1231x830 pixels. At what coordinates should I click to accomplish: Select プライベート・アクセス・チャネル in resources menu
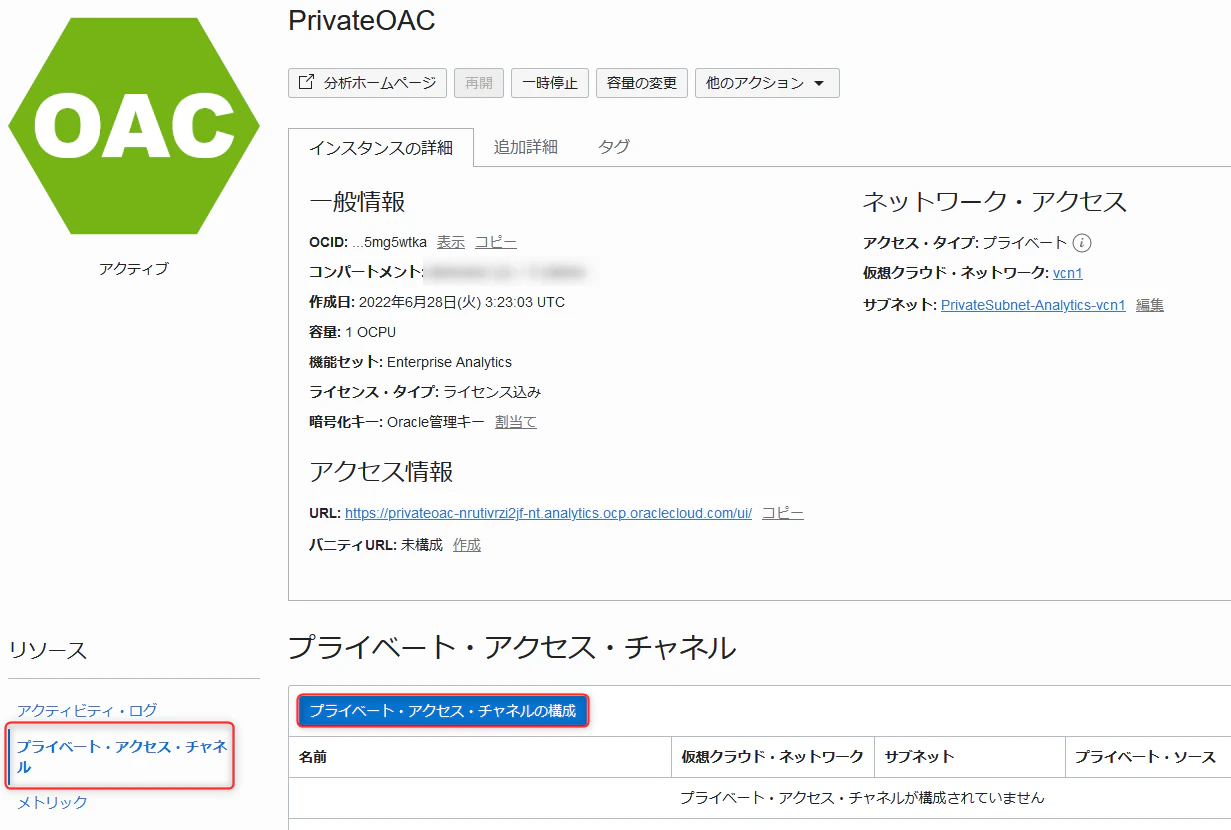click(x=122, y=757)
